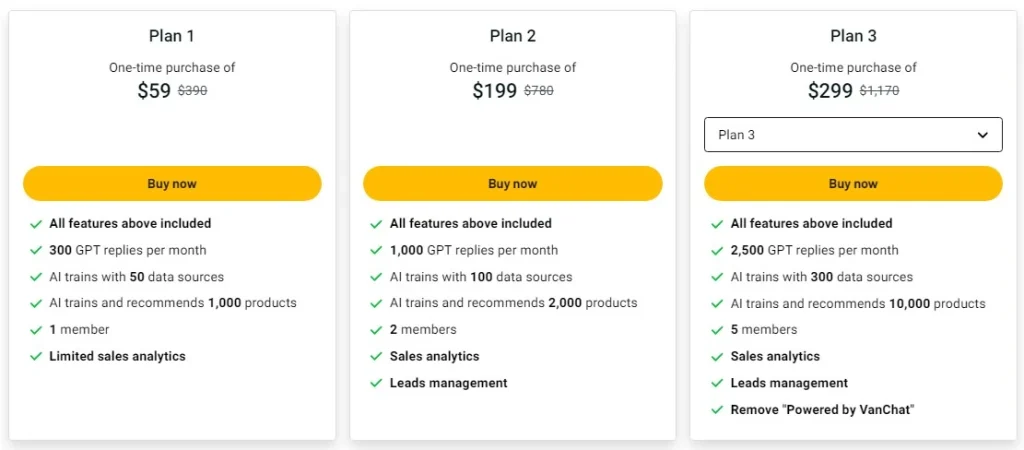Screen dimensions: 1024x450
Task: Select the Plan 2 card title
Action: (x=513, y=36)
